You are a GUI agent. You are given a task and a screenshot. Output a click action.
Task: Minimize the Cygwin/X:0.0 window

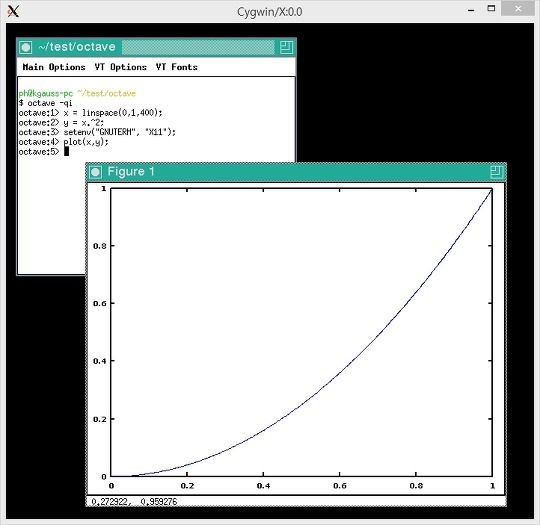(x=471, y=10)
